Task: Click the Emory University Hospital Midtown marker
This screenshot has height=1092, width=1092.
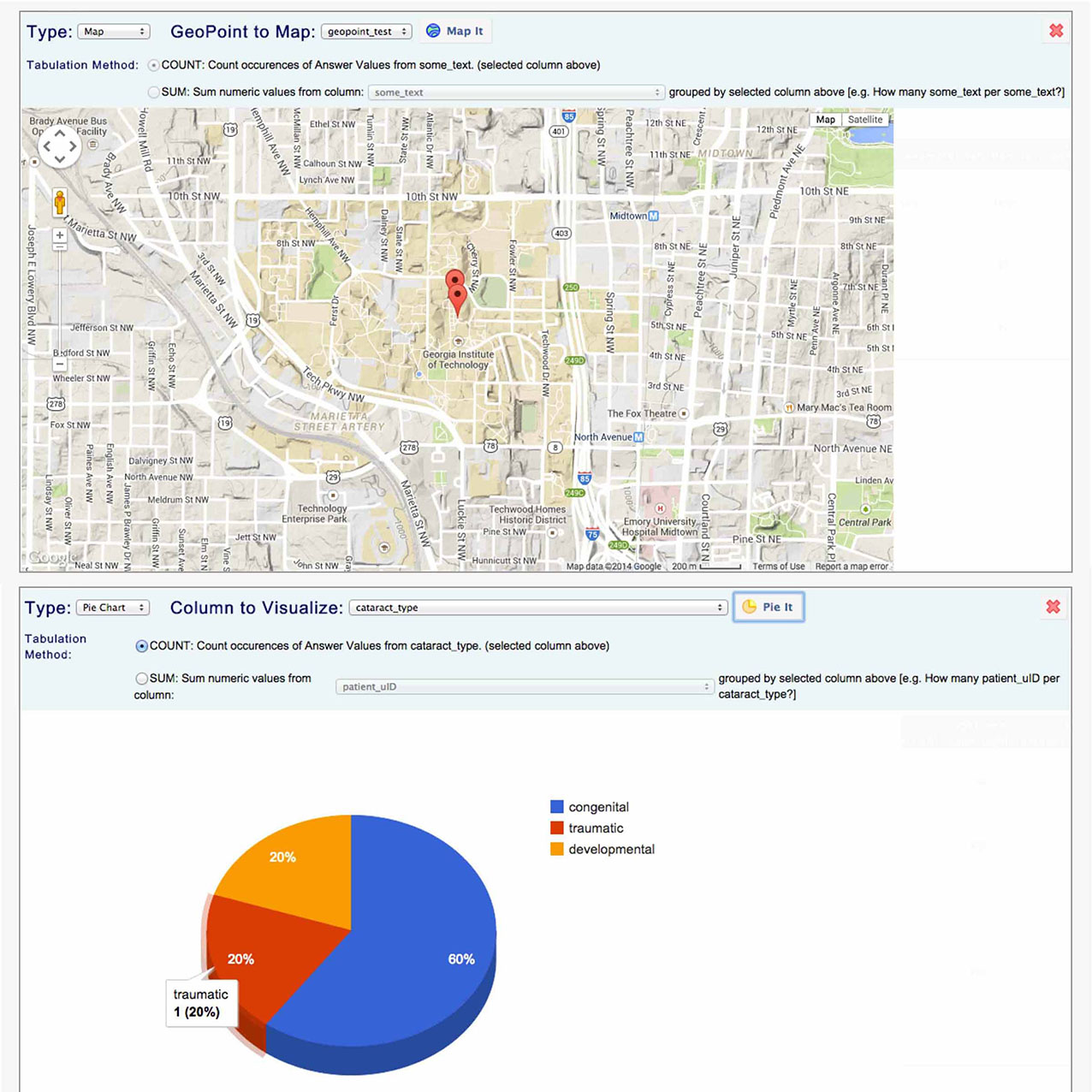Action: coord(660,508)
